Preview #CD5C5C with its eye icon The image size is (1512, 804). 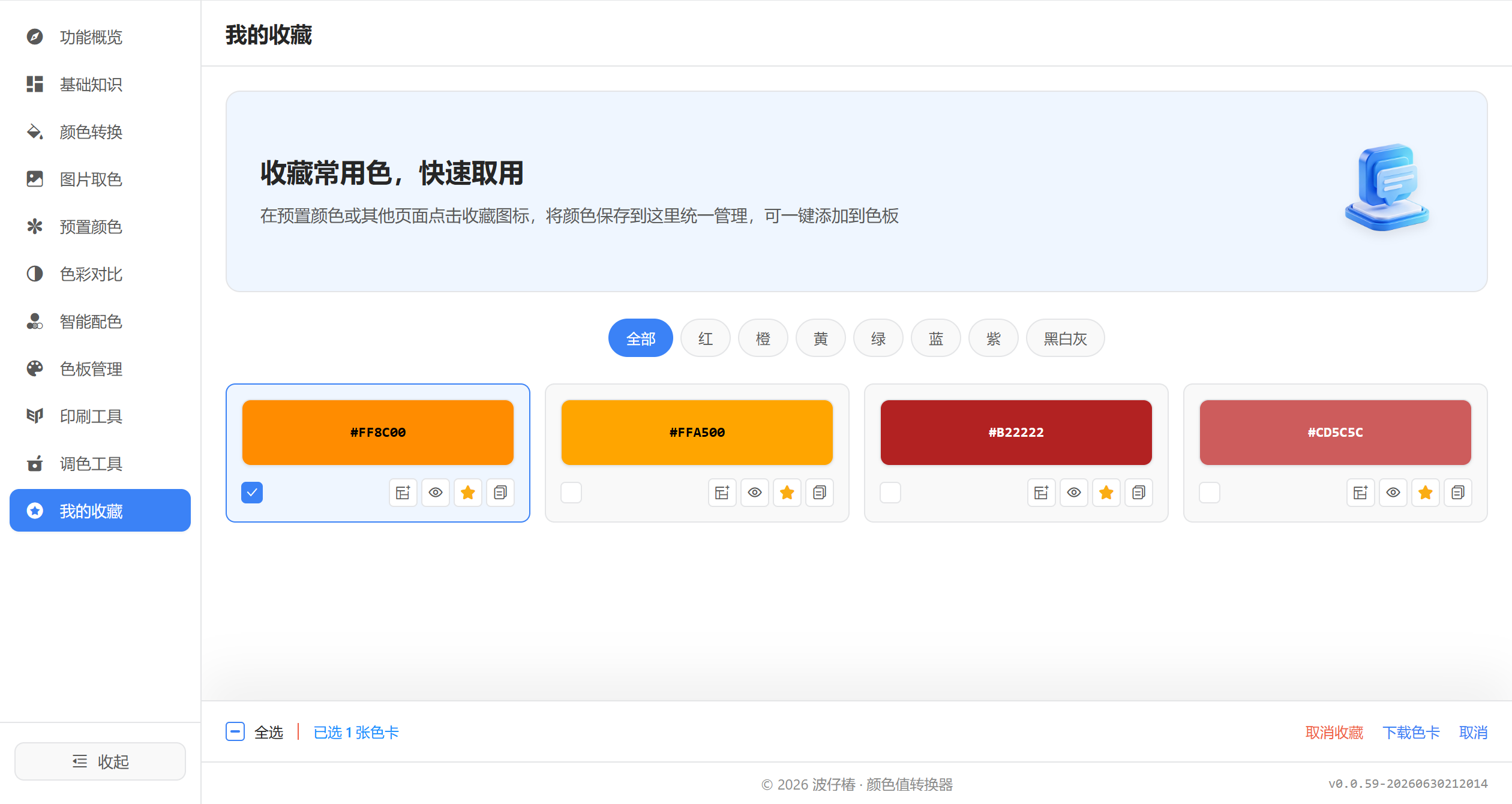click(1393, 493)
